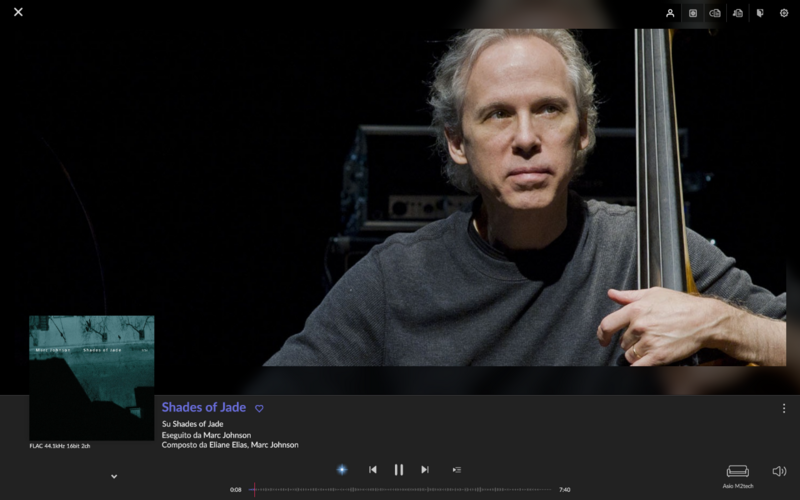The height and width of the screenshot is (500, 800).
Task: Open the disc and document view icon
Action: 715,13
